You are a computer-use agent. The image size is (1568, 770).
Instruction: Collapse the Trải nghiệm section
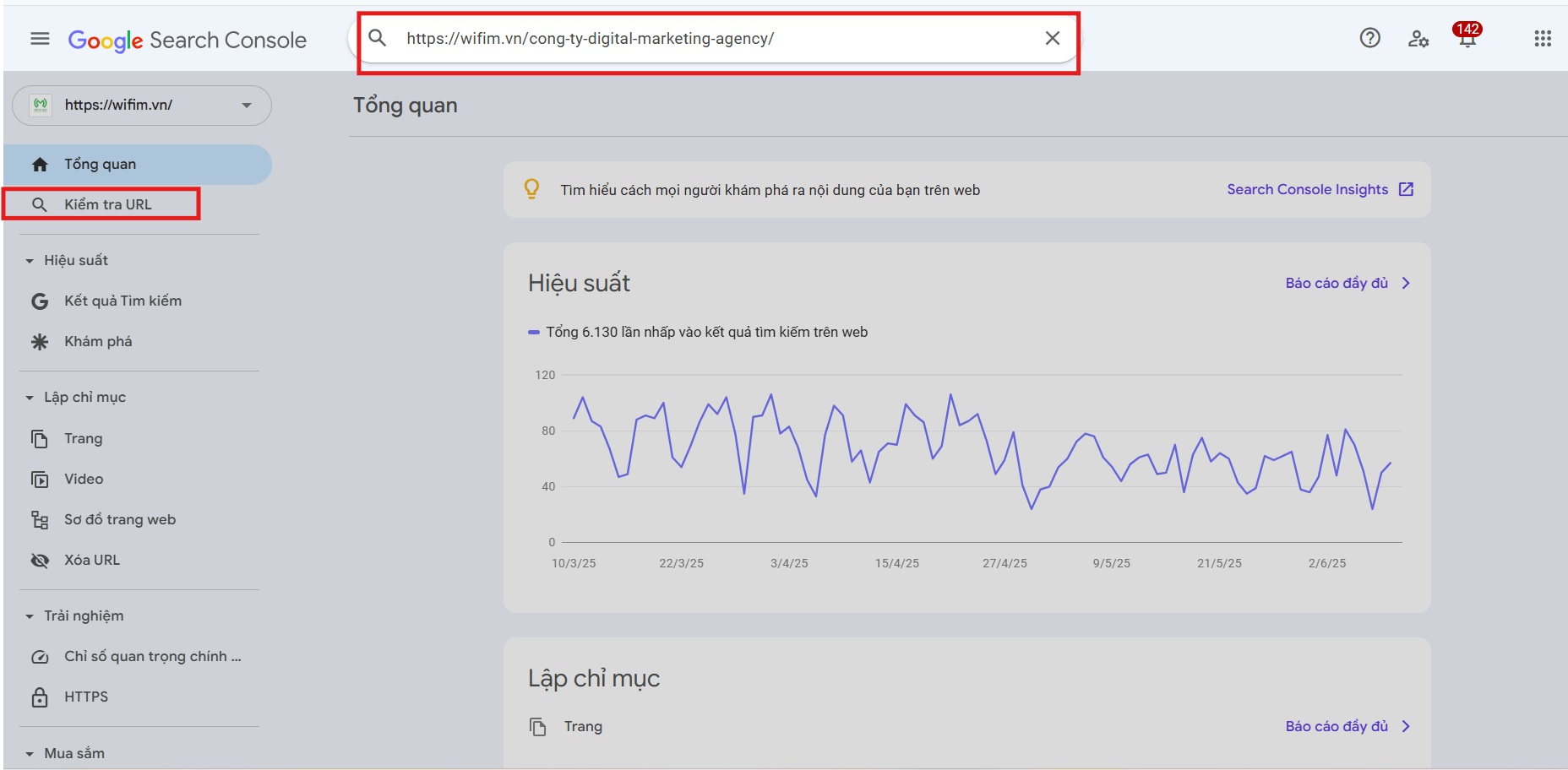[30, 616]
